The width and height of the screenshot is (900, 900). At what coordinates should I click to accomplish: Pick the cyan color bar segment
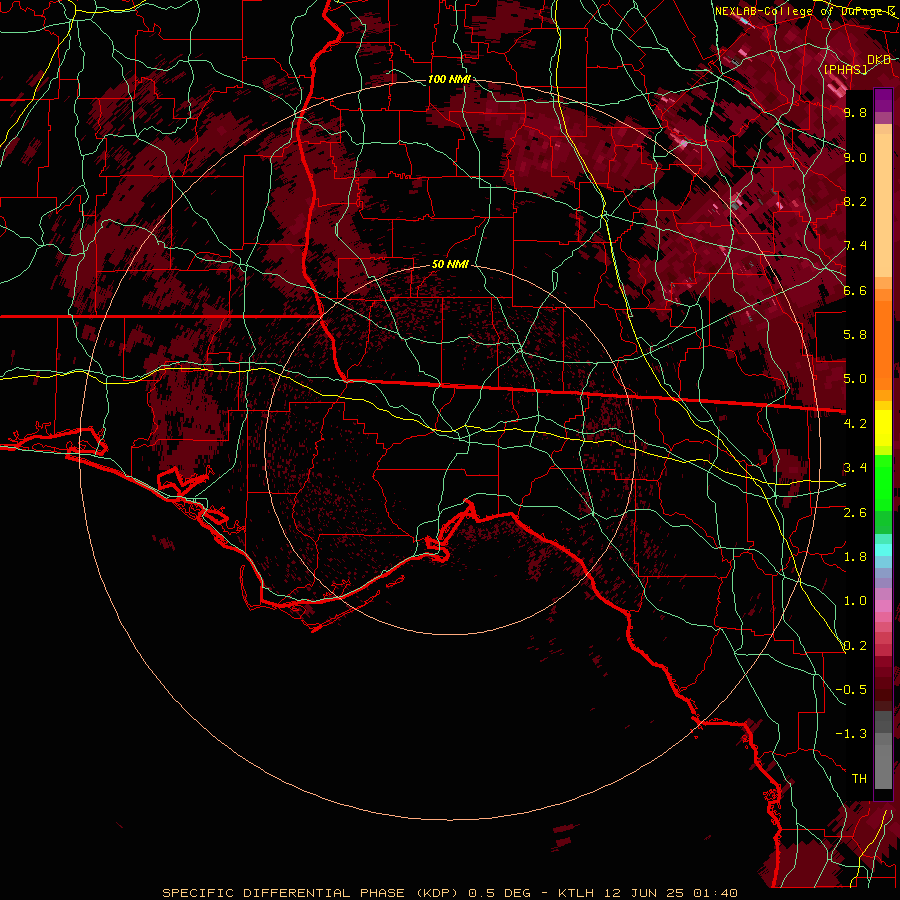point(883,550)
